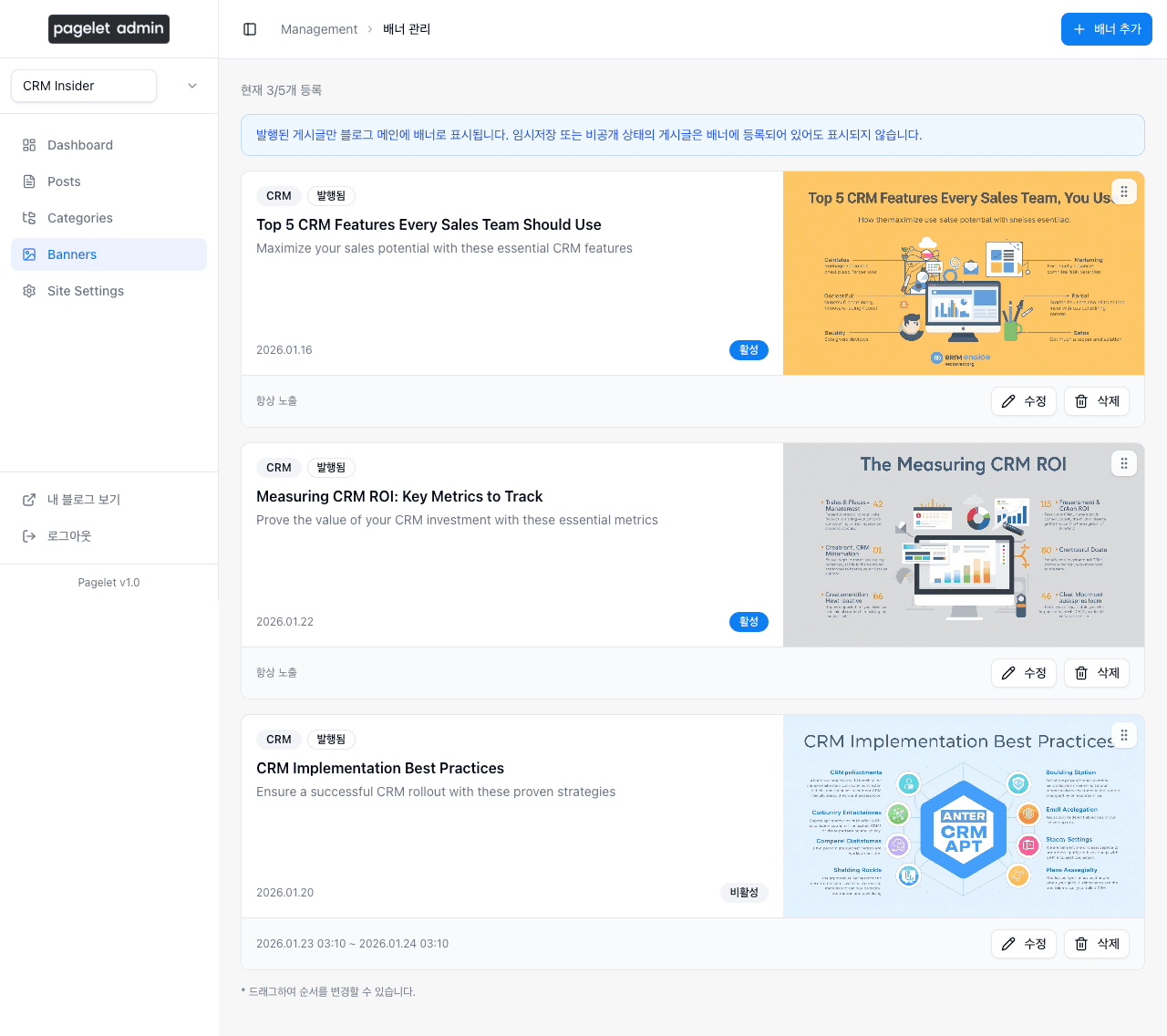Click the drag handle on Top 5 CRM banner

(x=1124, y=192)
